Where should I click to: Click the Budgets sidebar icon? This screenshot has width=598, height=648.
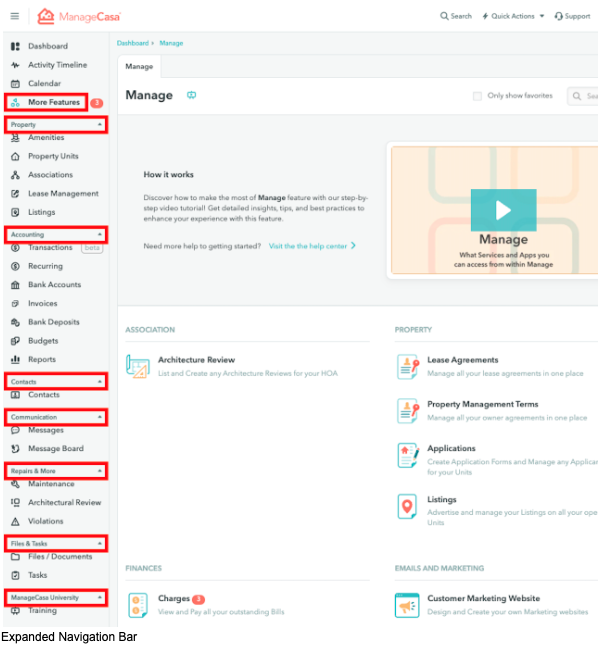point(15,341)
